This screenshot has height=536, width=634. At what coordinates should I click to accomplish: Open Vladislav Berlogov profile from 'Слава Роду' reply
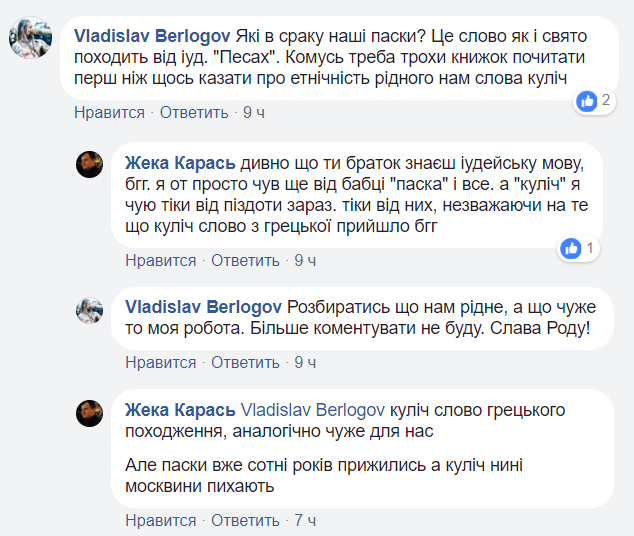pyautogui.click(x=203, y=306)
